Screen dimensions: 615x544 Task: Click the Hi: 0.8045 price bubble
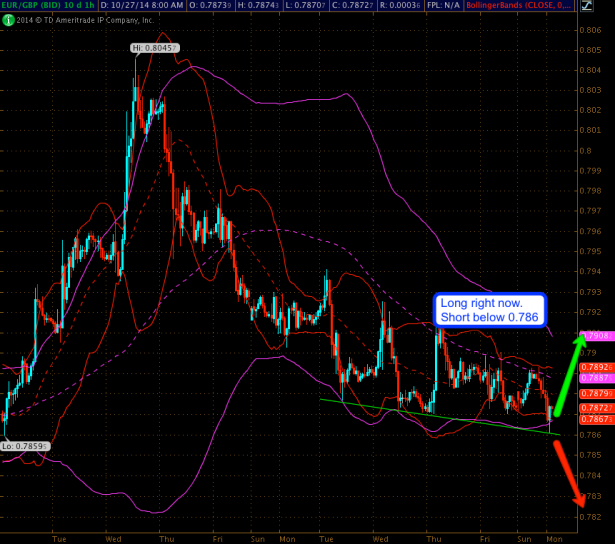[156, 48]
